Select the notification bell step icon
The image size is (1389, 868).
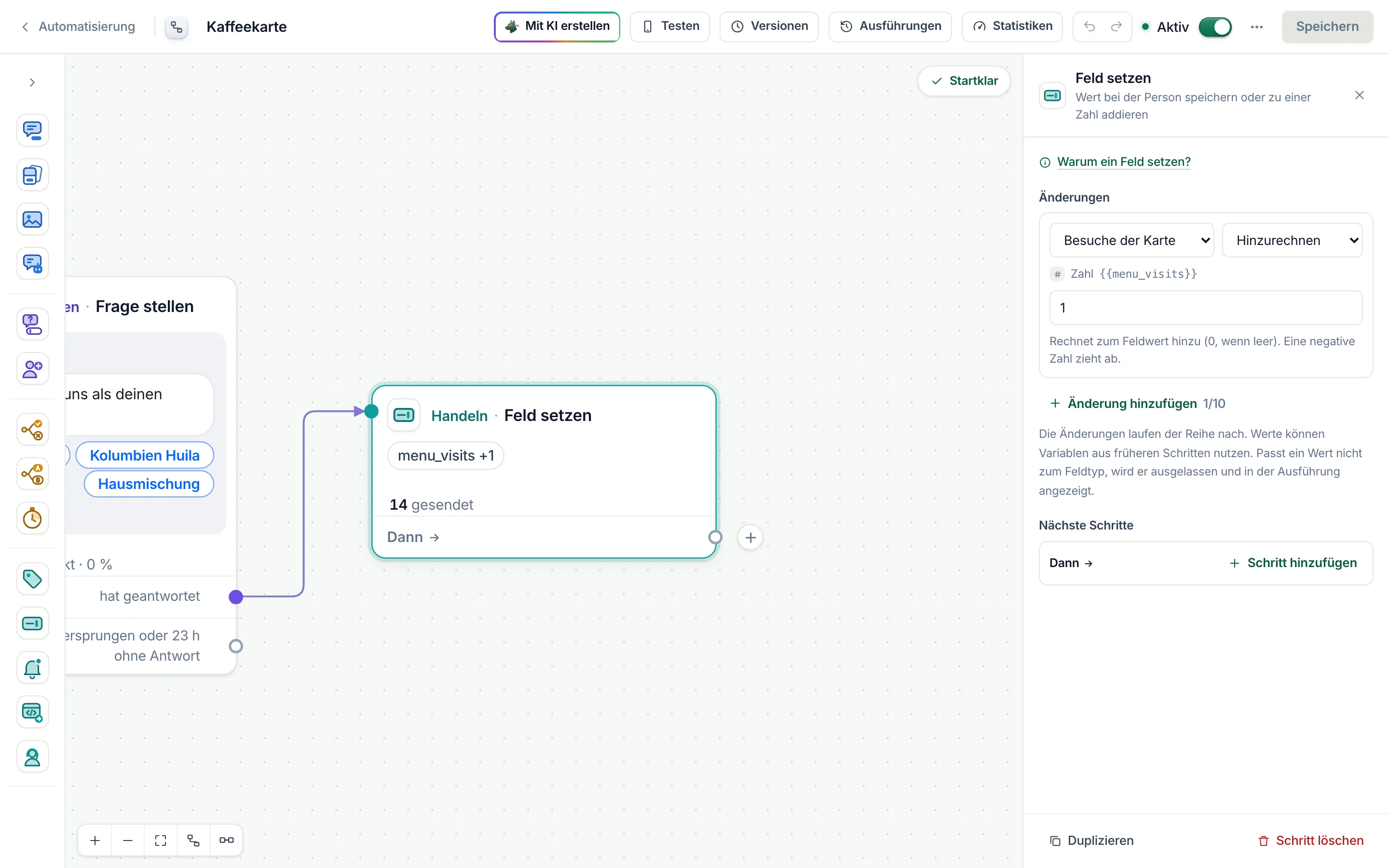tap(32, 668)
